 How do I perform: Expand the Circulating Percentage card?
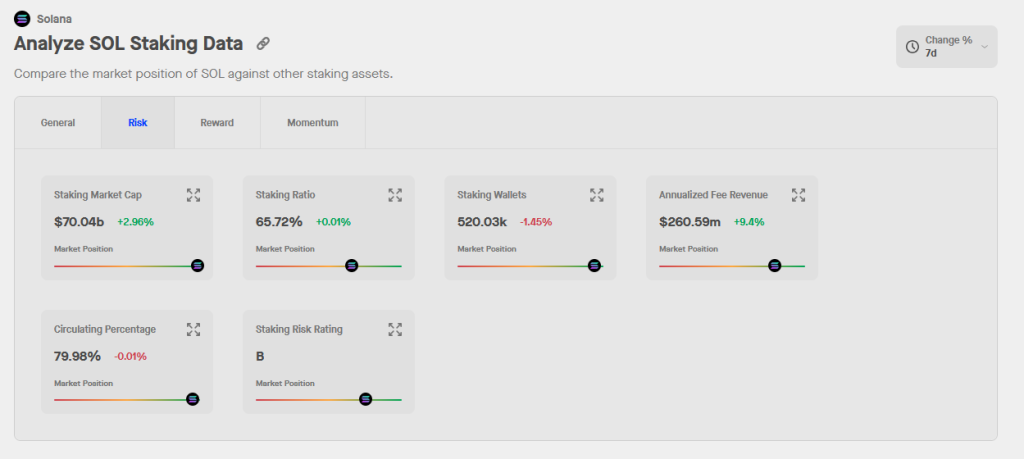193,329
